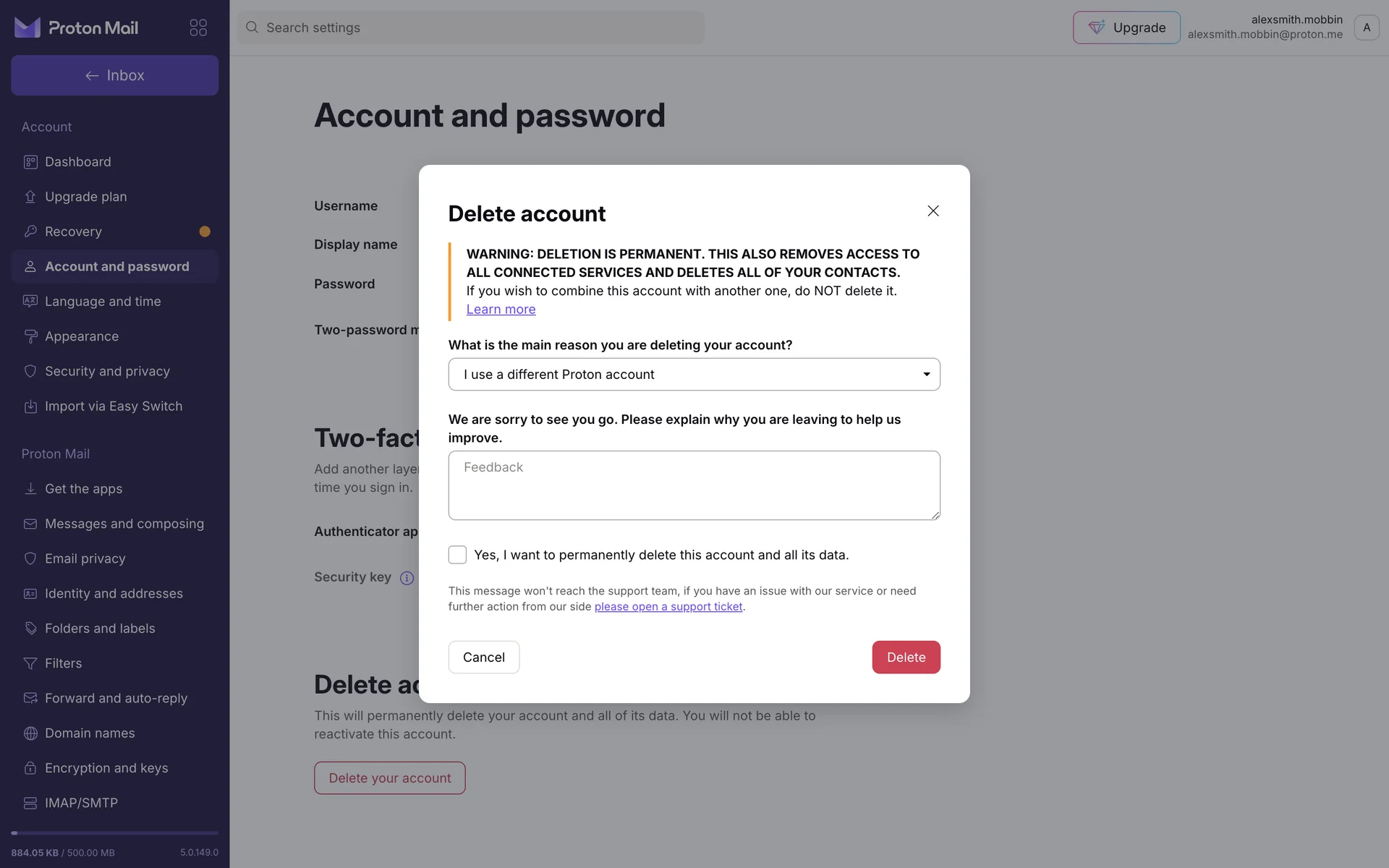
Task: Open the deletion reason dropdown
Action: [x=694, y=375]
